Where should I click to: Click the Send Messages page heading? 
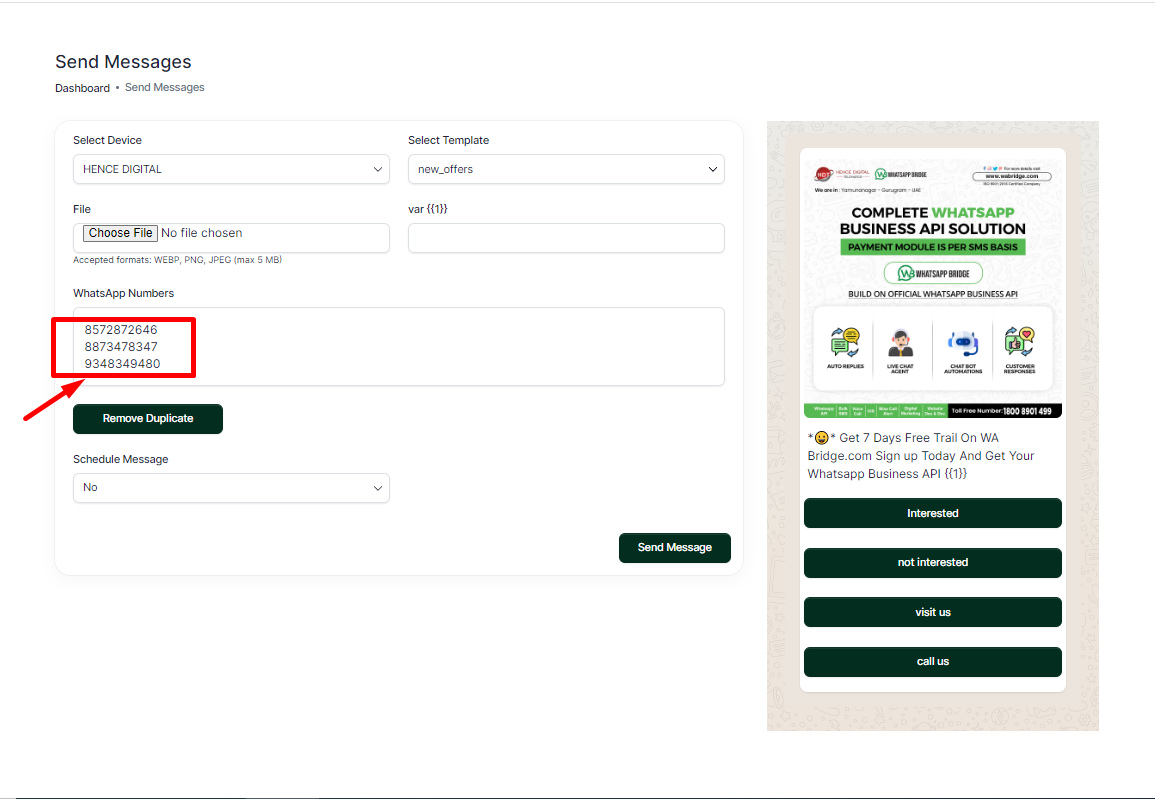pyautogui.click(x=123, y=62)
